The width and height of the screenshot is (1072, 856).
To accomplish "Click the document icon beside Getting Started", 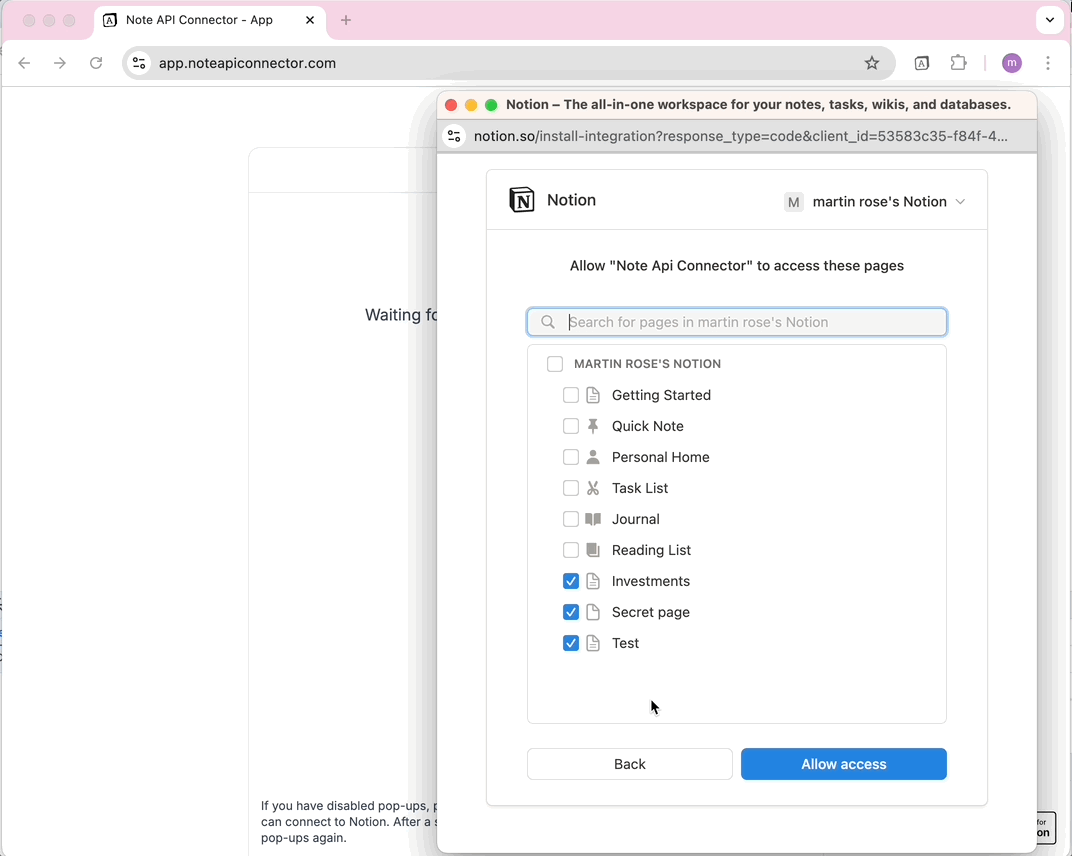I will click(593, 395).
